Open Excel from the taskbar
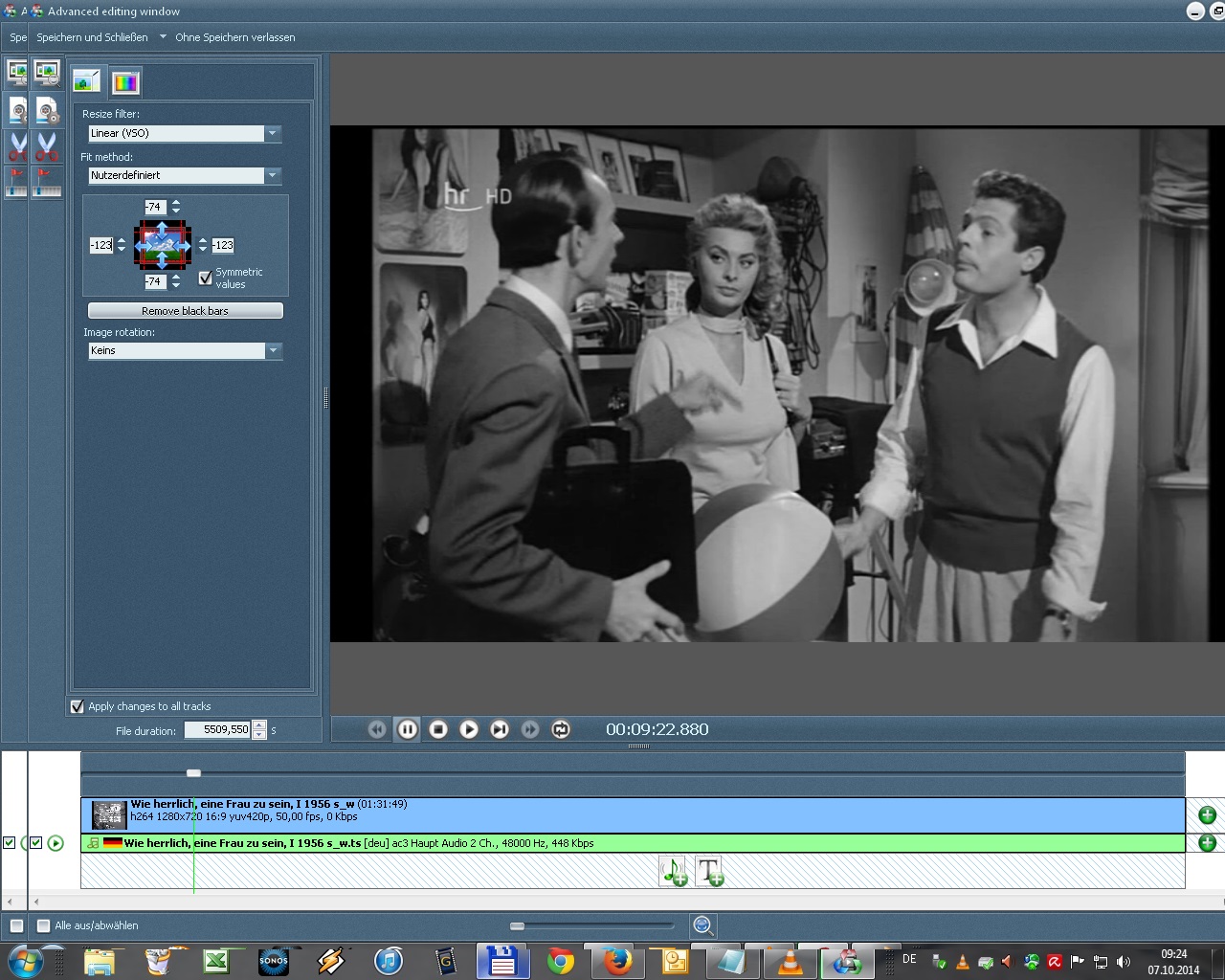This screenshot has height=980, width=1225. pyautogui.click(x=215, y=961)
